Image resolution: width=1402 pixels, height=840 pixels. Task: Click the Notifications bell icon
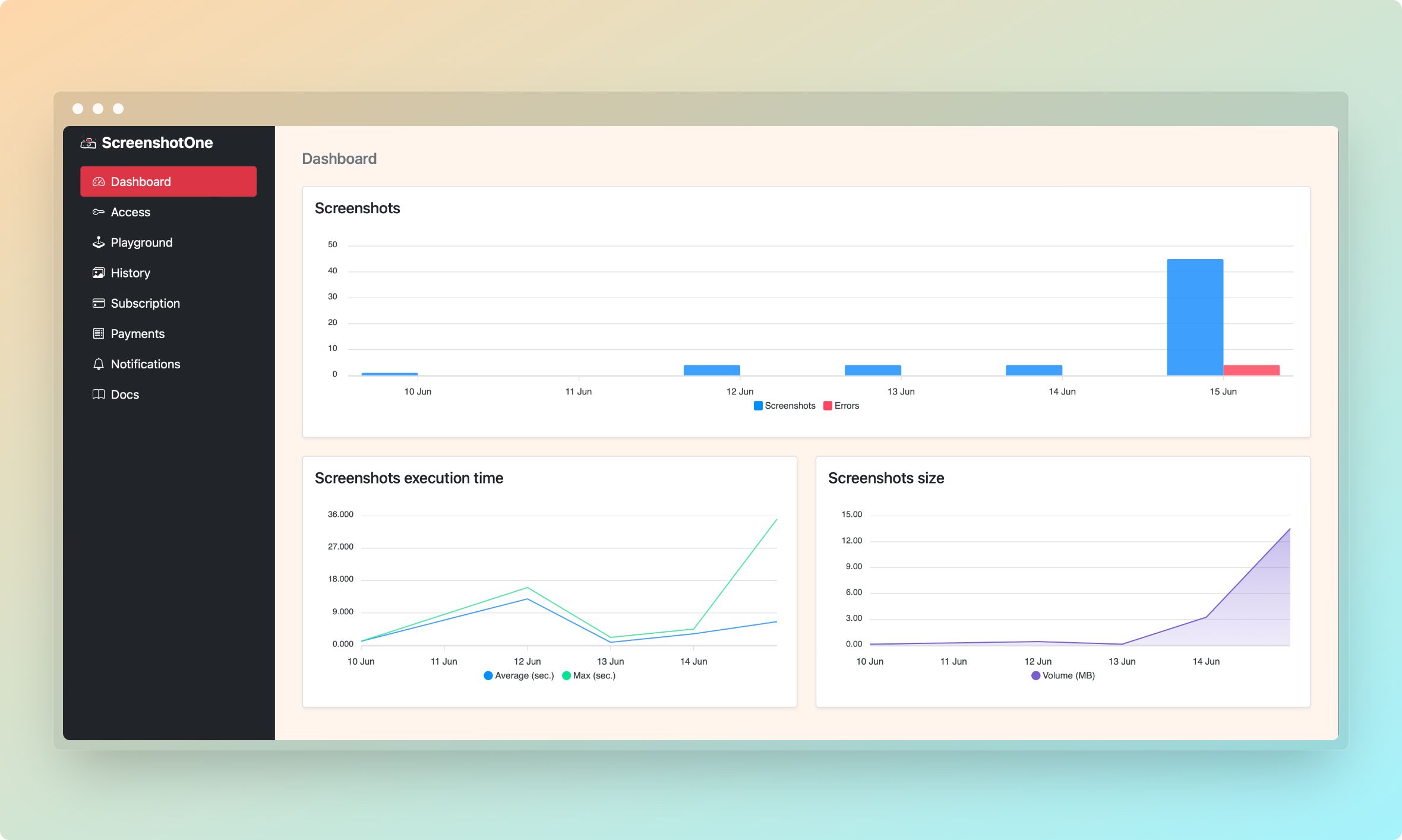click(x=99, y=364)
